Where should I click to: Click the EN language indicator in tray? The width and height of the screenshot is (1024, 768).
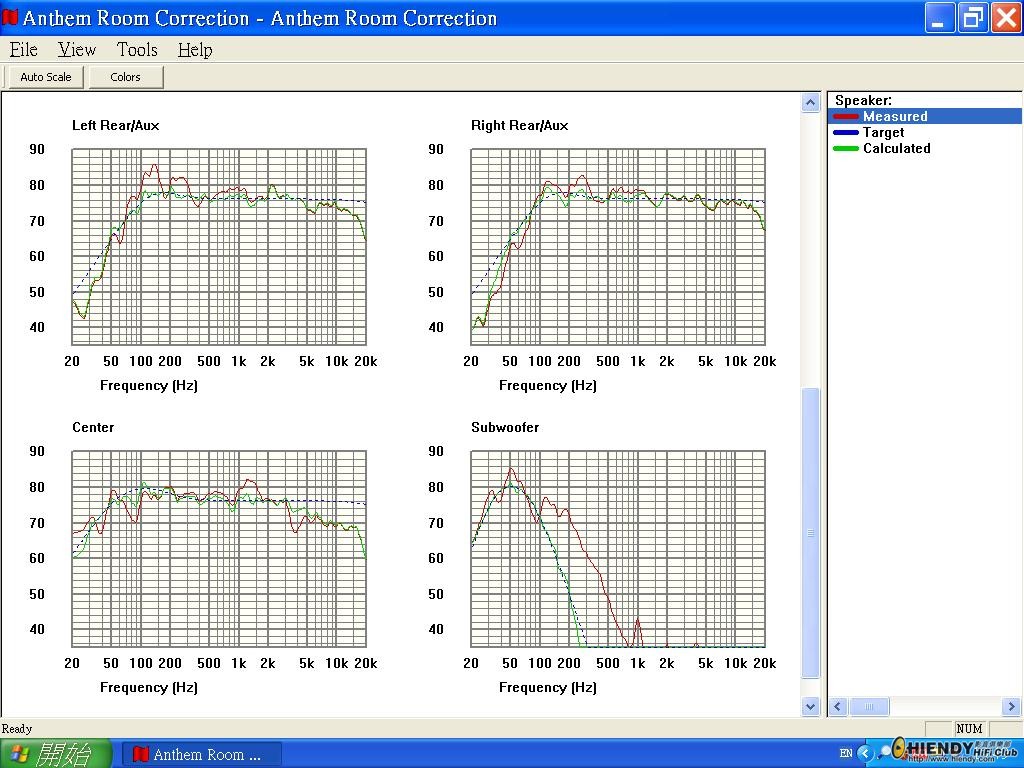point(846,753)
